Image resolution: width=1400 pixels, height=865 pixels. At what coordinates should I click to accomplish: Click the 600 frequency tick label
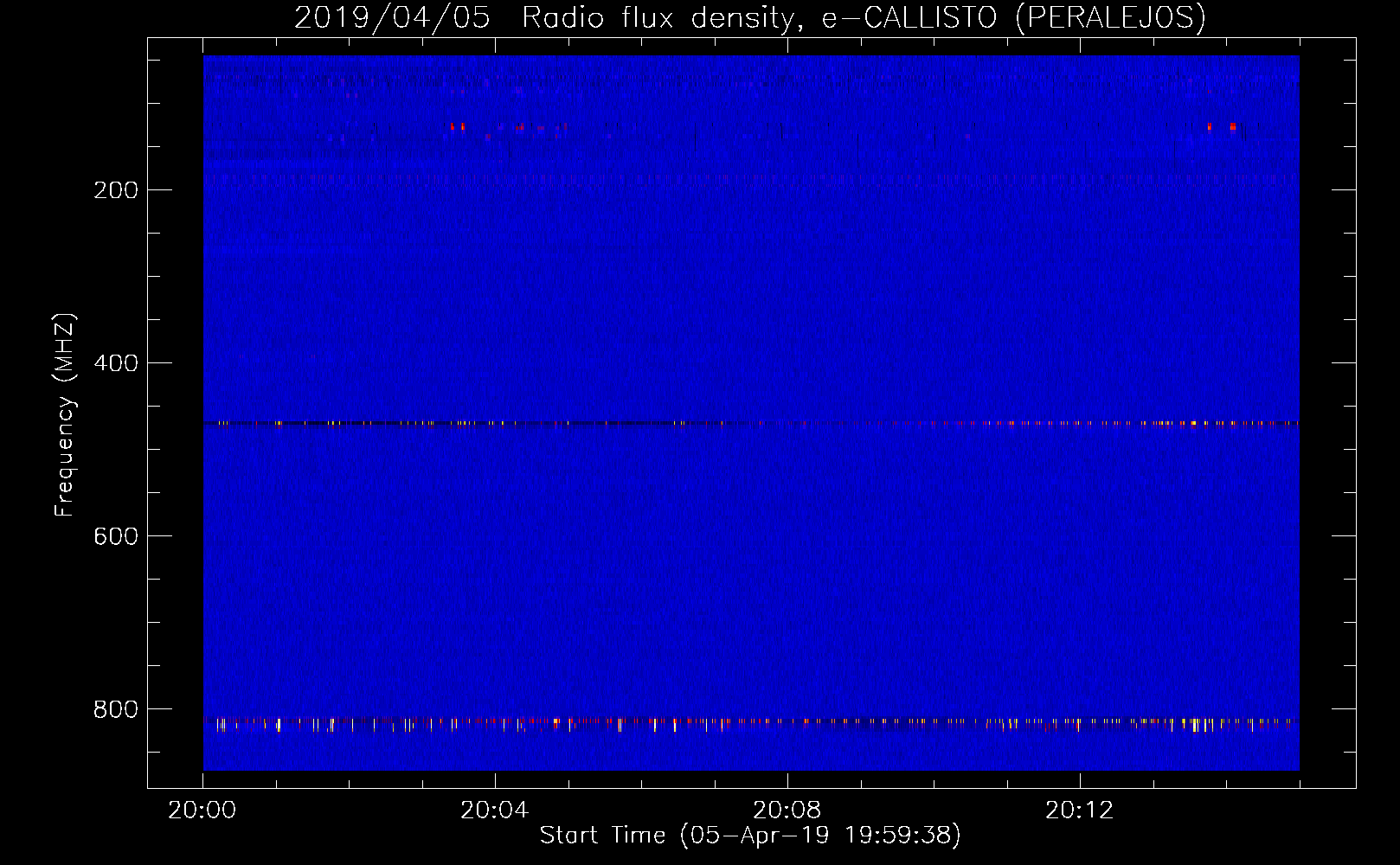(x=116, y=536)
